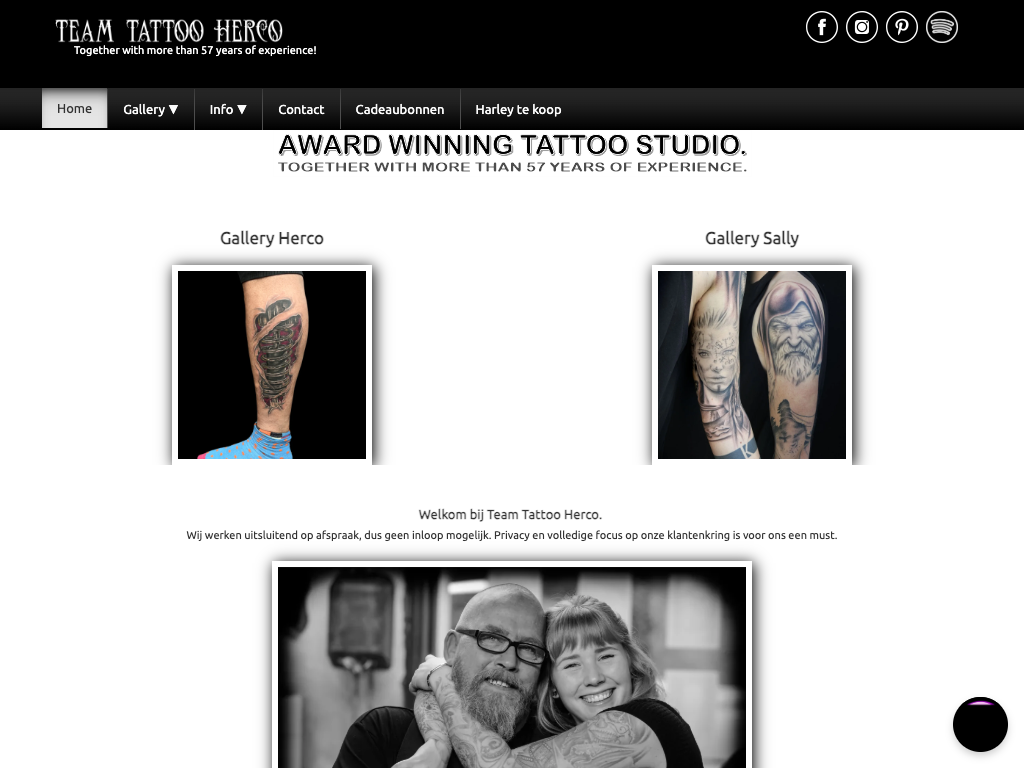Click the Award Winning Tattoo Studio banner
This screenshot has width=1024, height=768.
click(512, 153)
